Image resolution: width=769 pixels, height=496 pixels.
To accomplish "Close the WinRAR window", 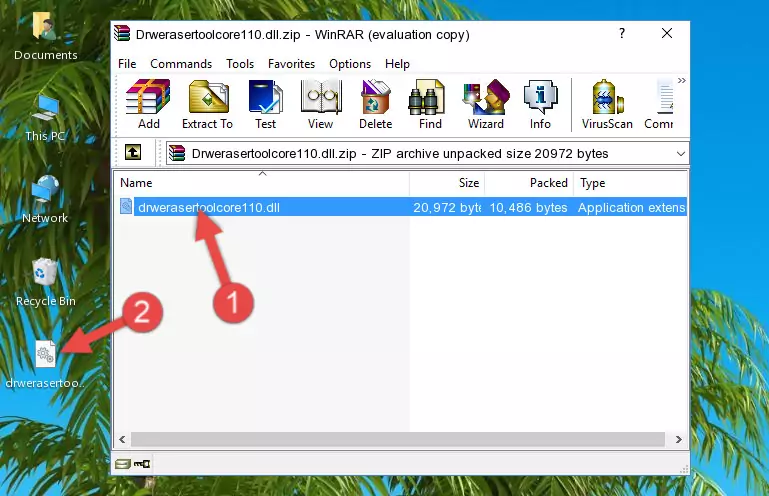I will [667, 33].
